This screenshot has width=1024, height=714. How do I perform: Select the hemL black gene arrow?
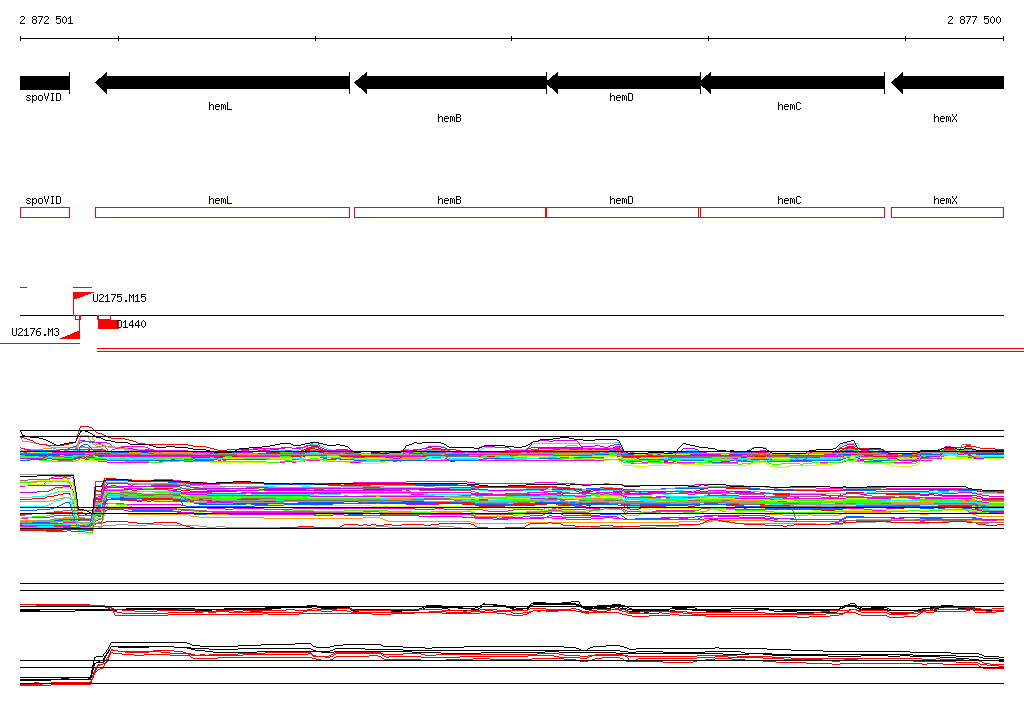(222, 83)
